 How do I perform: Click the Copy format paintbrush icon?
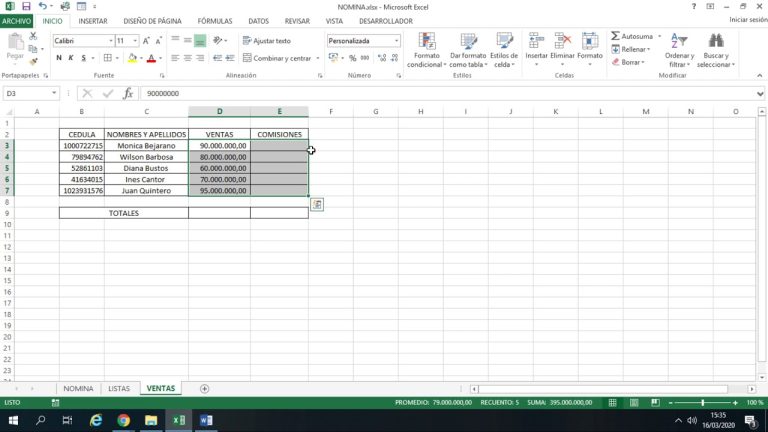33,61
